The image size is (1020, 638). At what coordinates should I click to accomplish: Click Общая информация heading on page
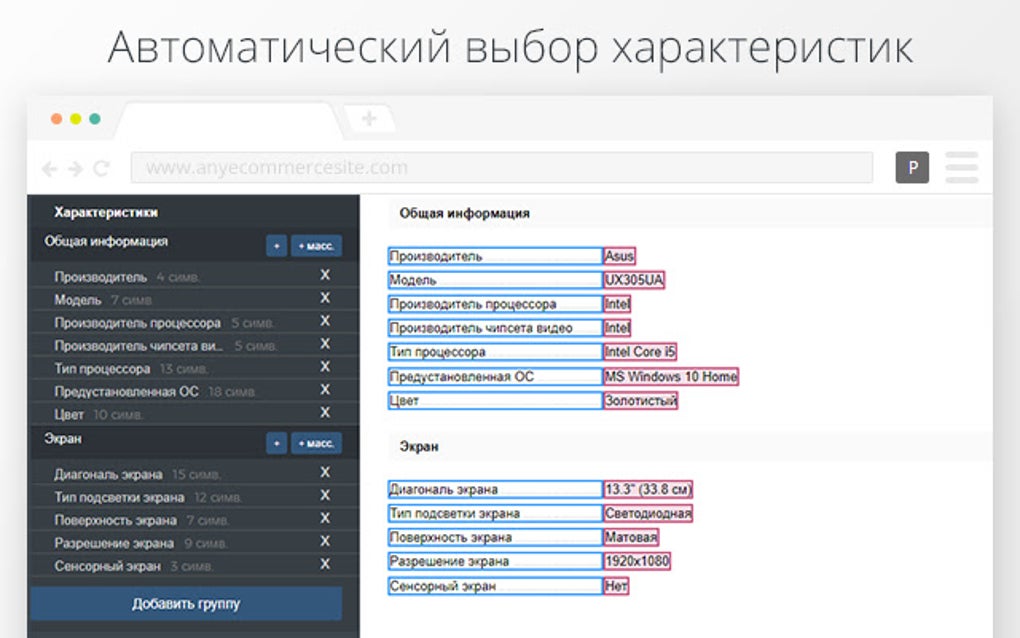pyautogui.click(x=464, y=213)
